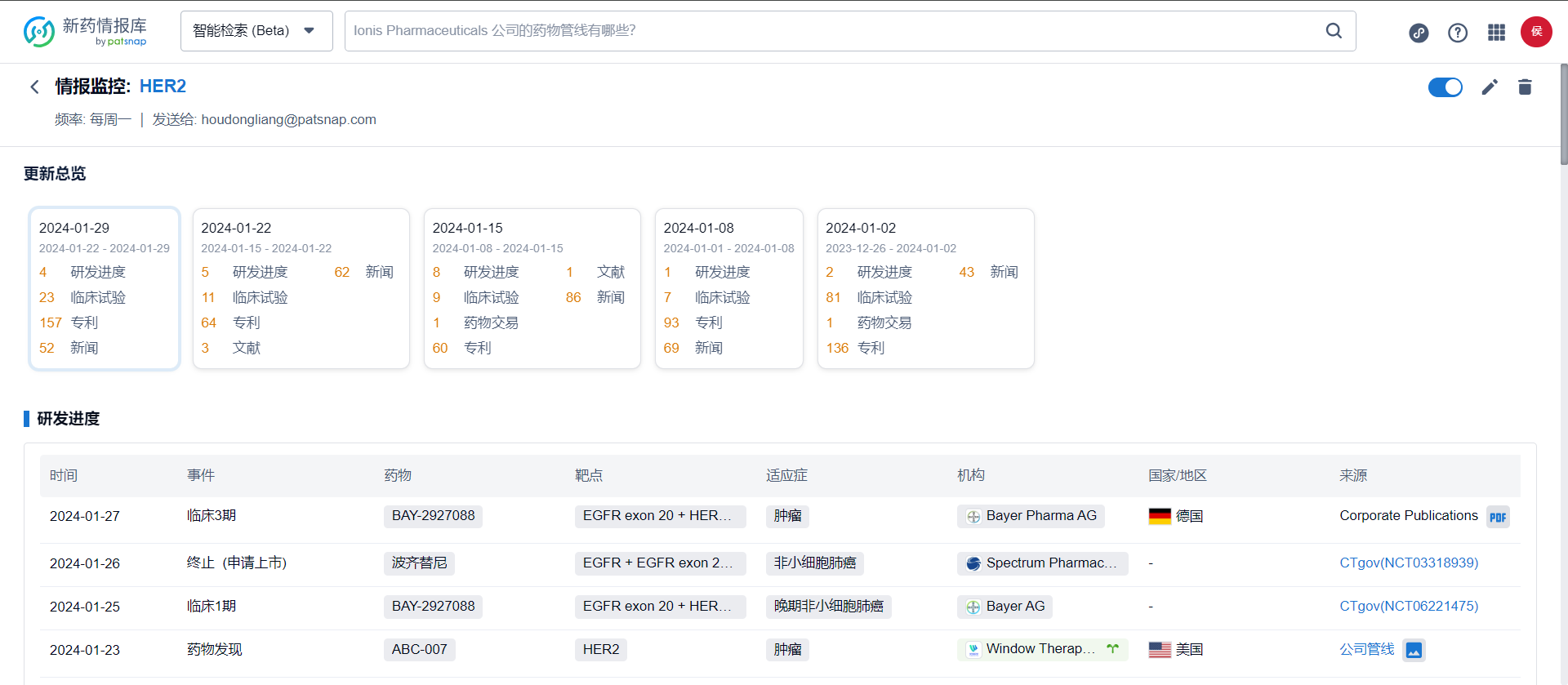
Task: Open CTgov(NCT06221475) source link
Action: point(1409,607)
